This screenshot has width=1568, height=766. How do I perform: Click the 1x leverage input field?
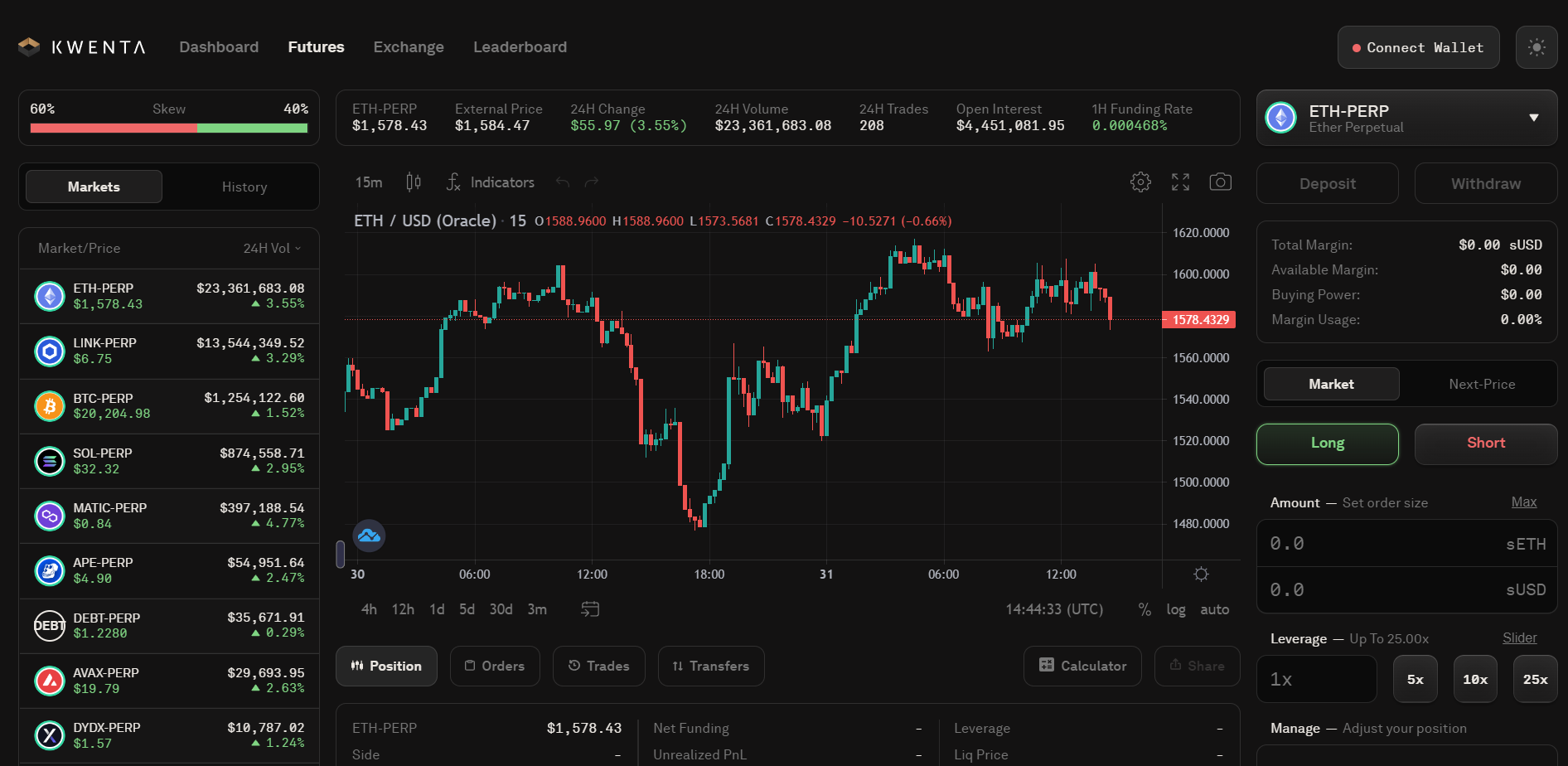(1316, 679)
